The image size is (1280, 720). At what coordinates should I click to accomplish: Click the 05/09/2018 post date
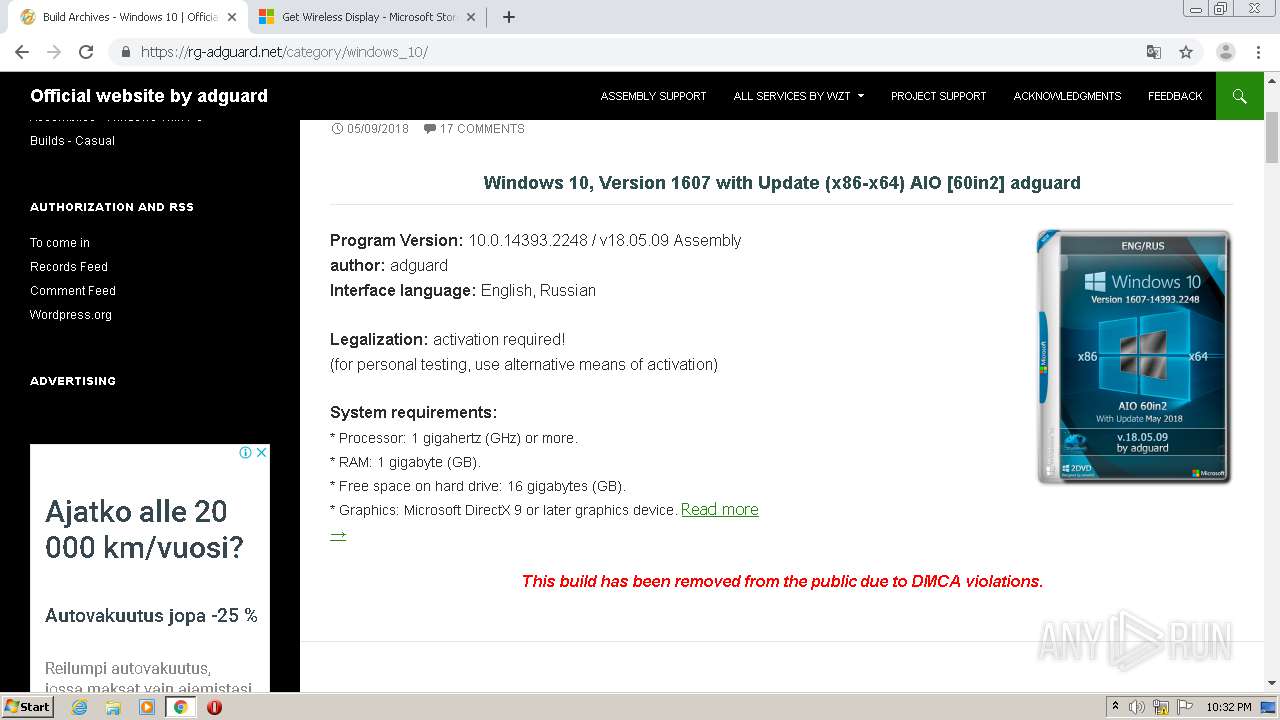coord(378,129)
